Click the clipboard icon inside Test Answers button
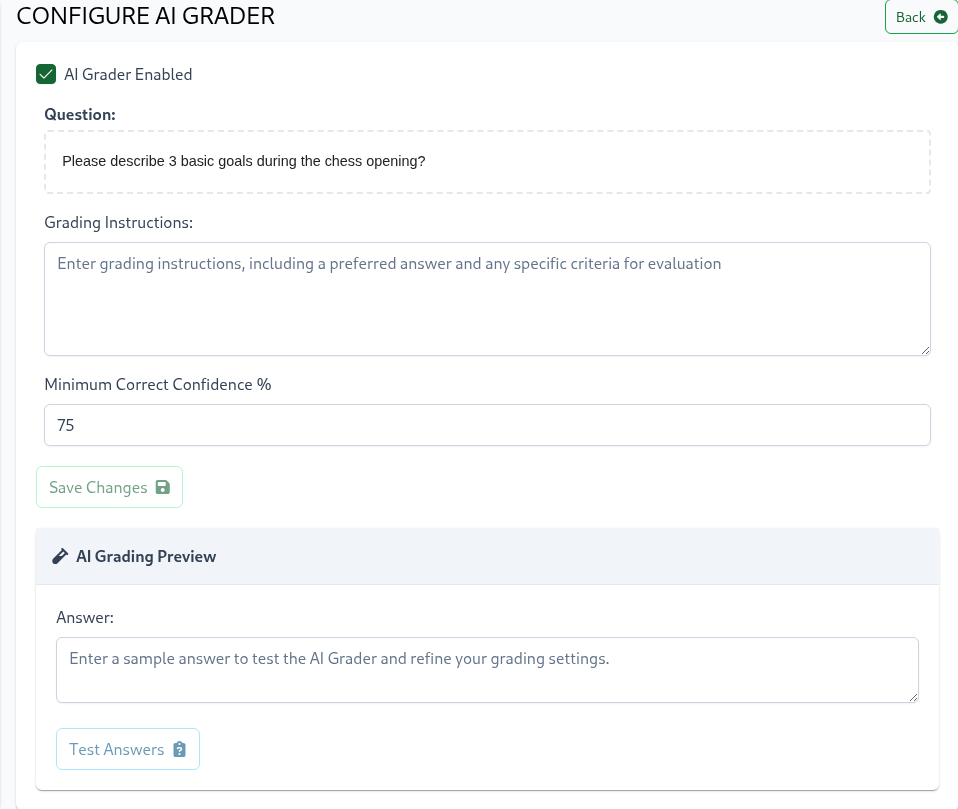 180,749
